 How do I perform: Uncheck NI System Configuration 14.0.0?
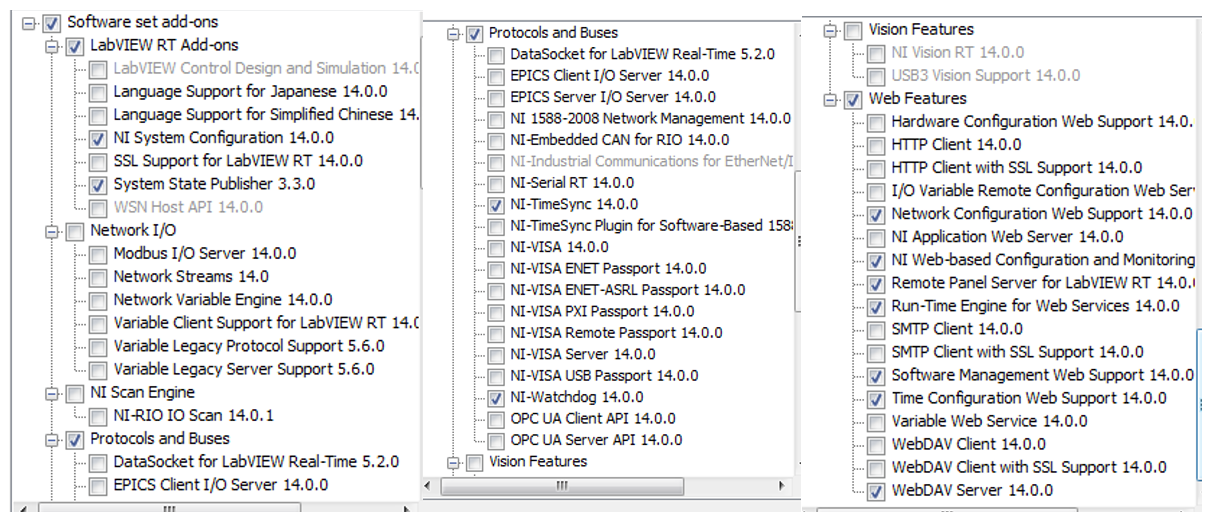coord(97,139)
